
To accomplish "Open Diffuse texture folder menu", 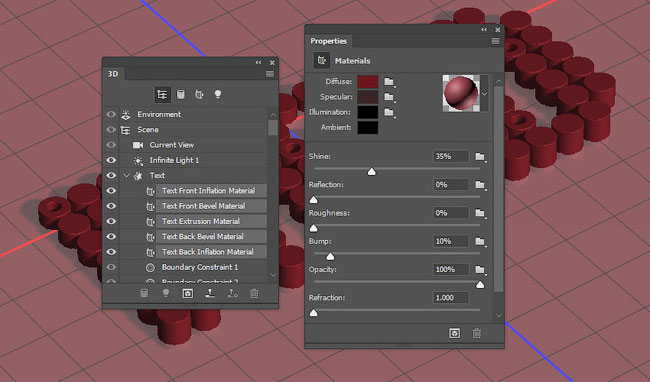I will coord(389,82).
